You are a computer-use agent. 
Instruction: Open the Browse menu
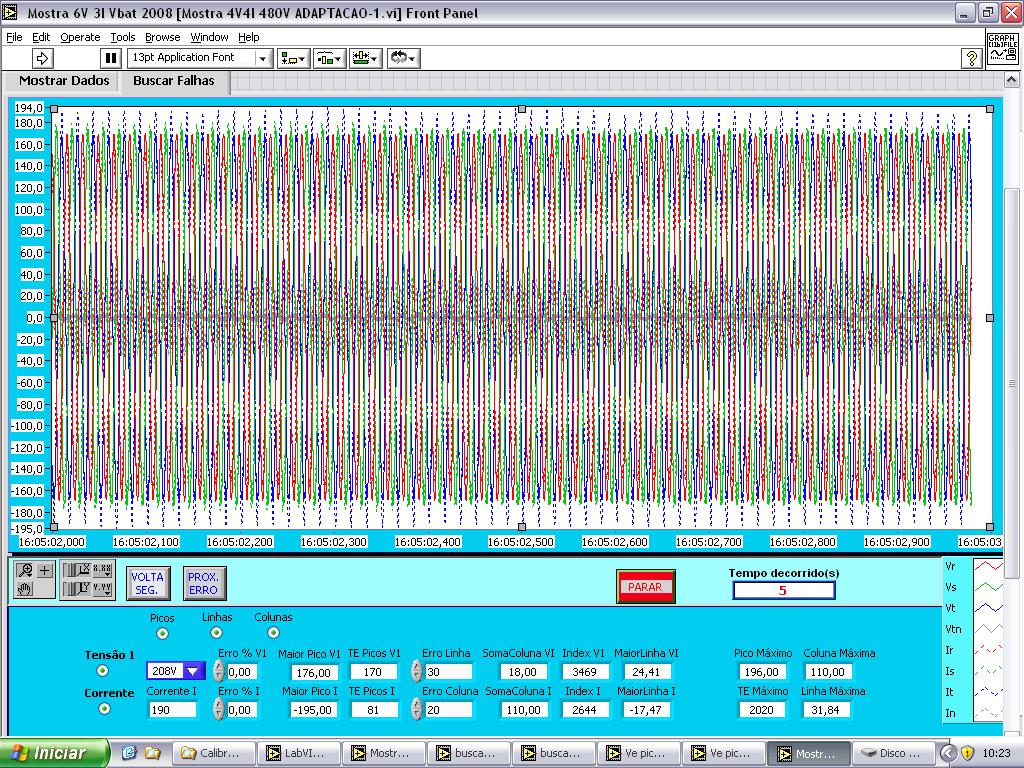coord(163,37)
